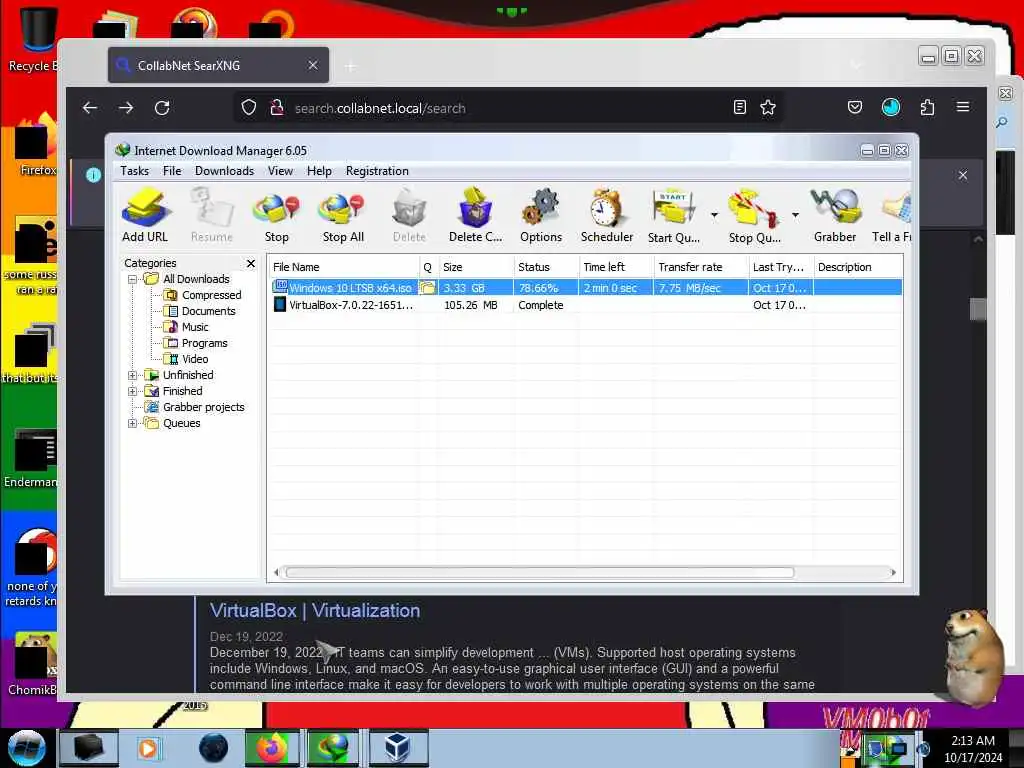Sort by Size column header
Screen dimensions: 1024x768
click(x=476, y=267)
